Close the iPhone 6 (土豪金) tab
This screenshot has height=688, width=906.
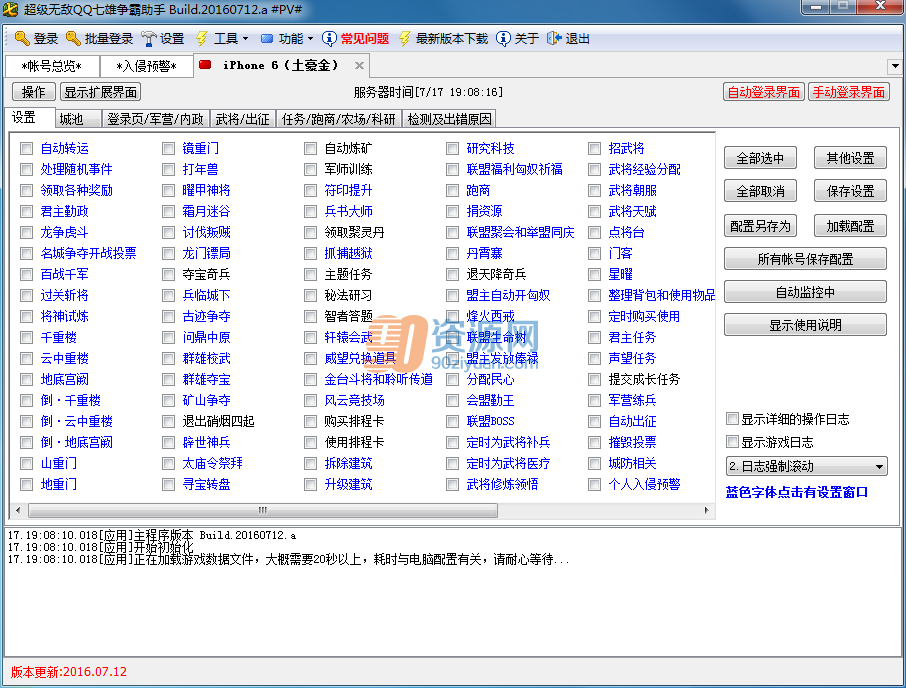pyautogui.click(x=359, y=65)
